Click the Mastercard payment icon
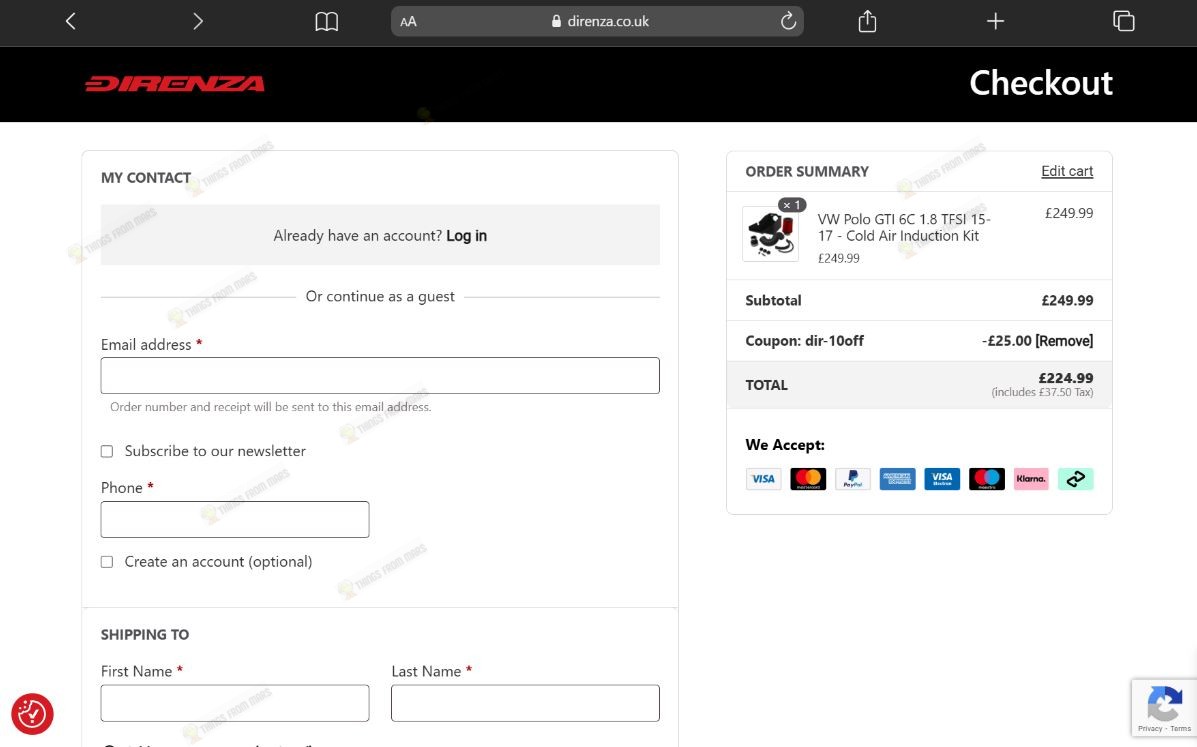Viewport: 1197px width, 747px height. coord(808,479)
